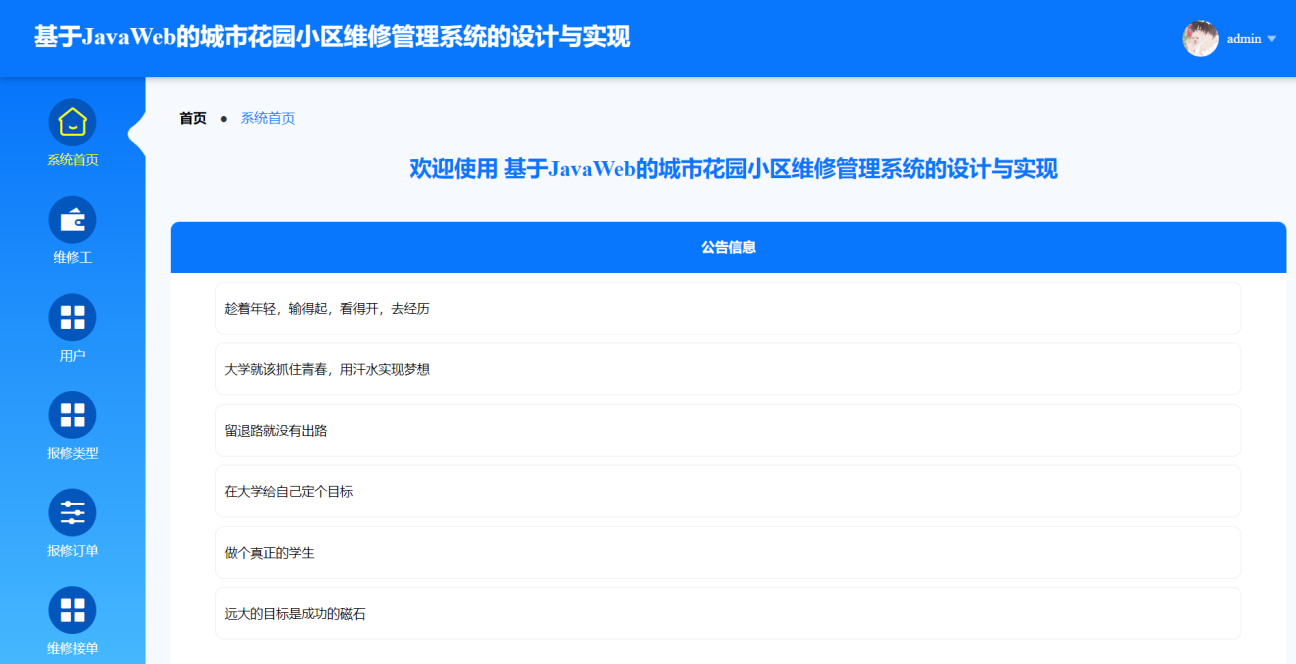Open 报修类型 sidebar menu label
Viewport: 1296px width, 664px height.
(73, 453)
